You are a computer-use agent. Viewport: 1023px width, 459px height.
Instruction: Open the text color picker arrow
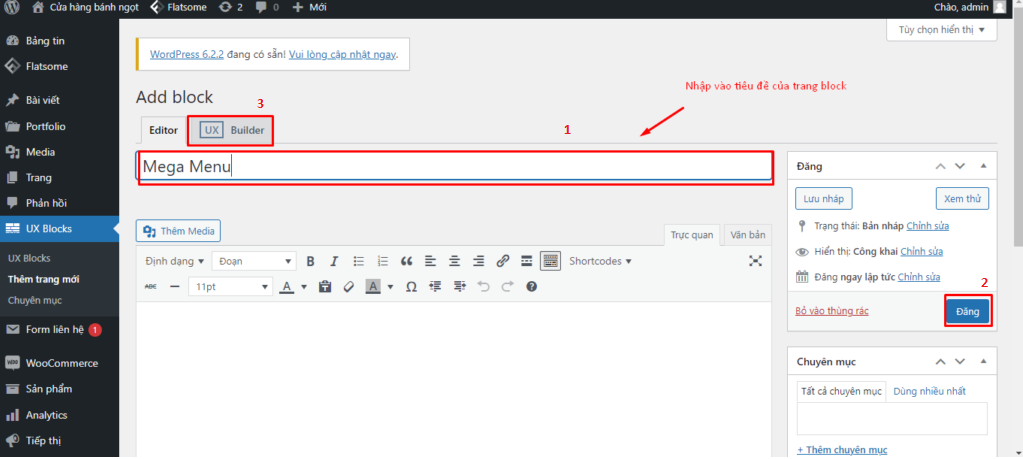tap(303, 286)
